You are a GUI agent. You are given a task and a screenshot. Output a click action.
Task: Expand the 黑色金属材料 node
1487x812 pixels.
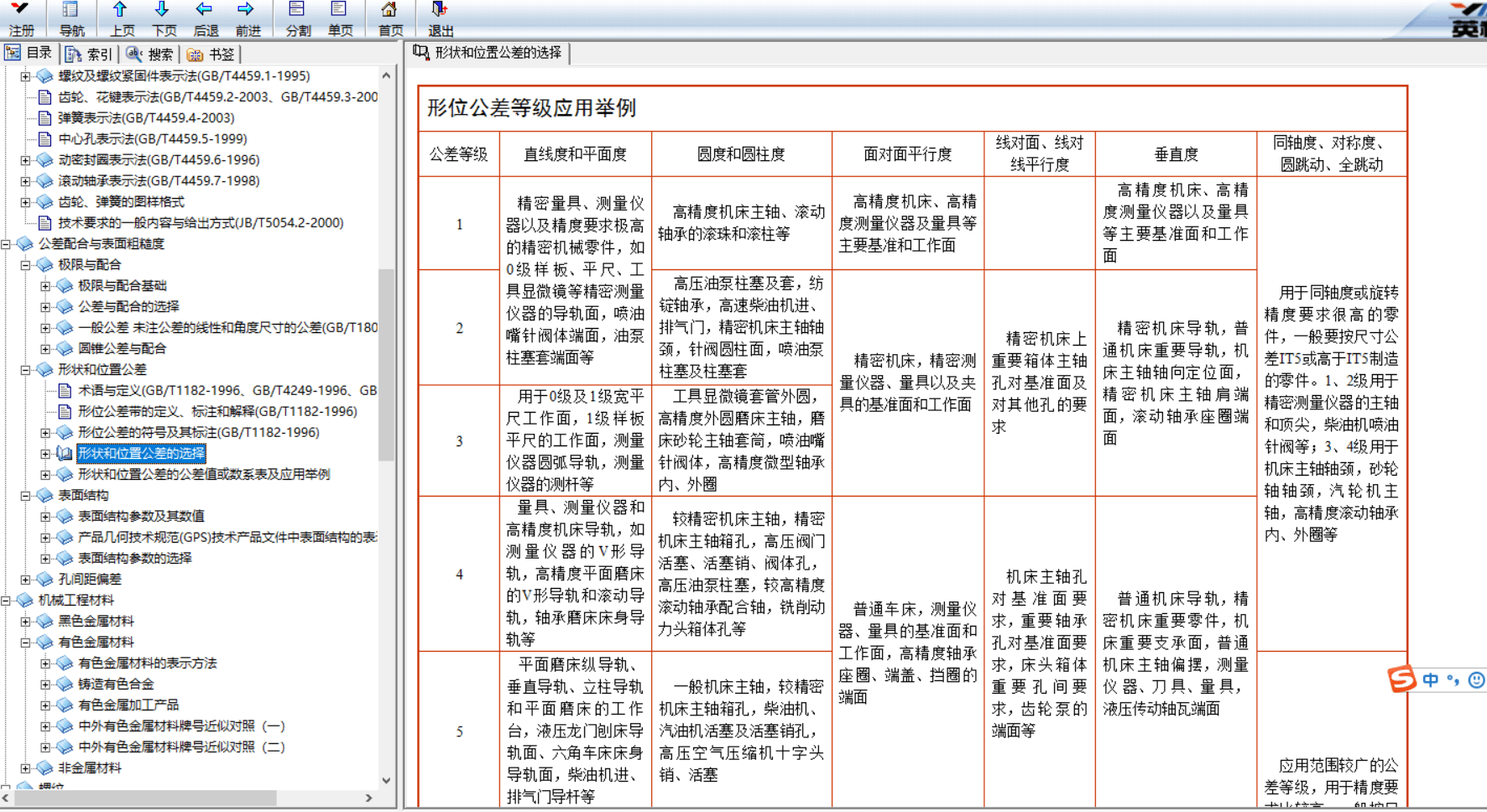[25, 622]
